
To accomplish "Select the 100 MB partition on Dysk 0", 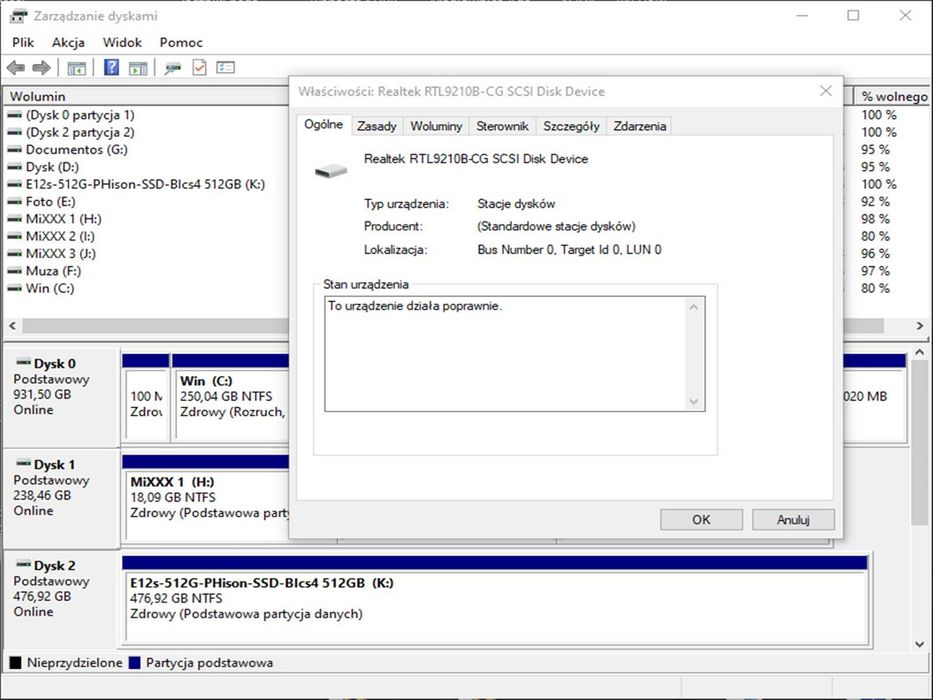I will tap(146, 397).
